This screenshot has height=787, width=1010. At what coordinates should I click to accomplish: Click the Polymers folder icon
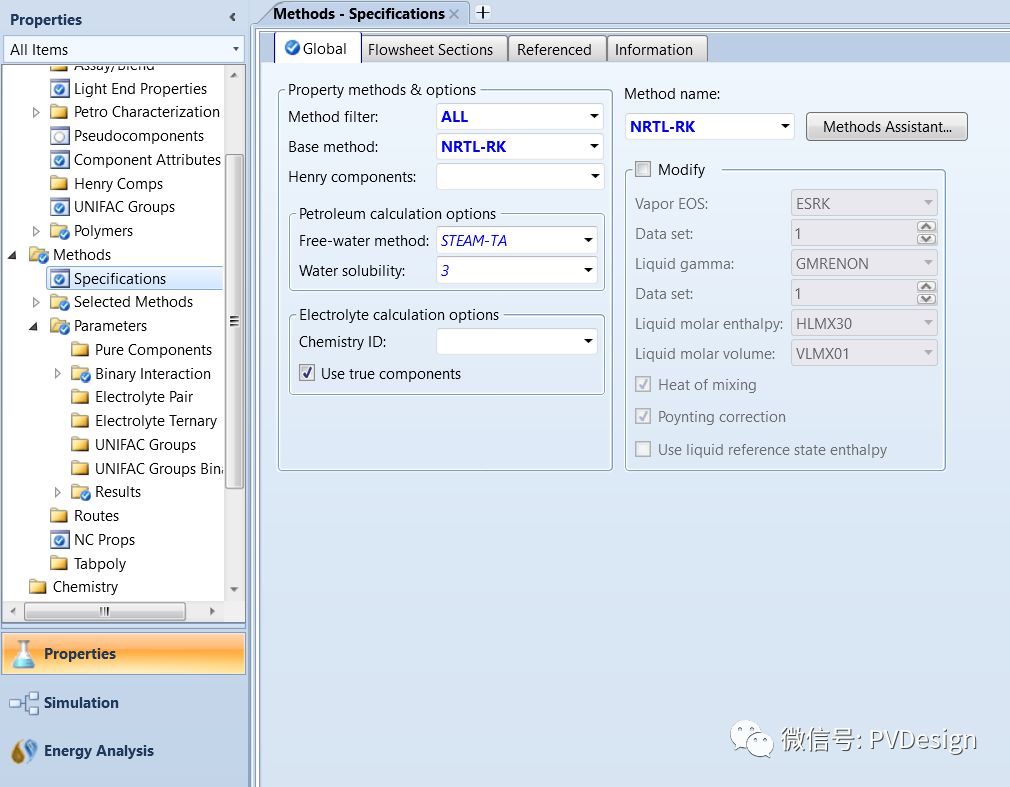pyautogui.click(x=59, y=231)
